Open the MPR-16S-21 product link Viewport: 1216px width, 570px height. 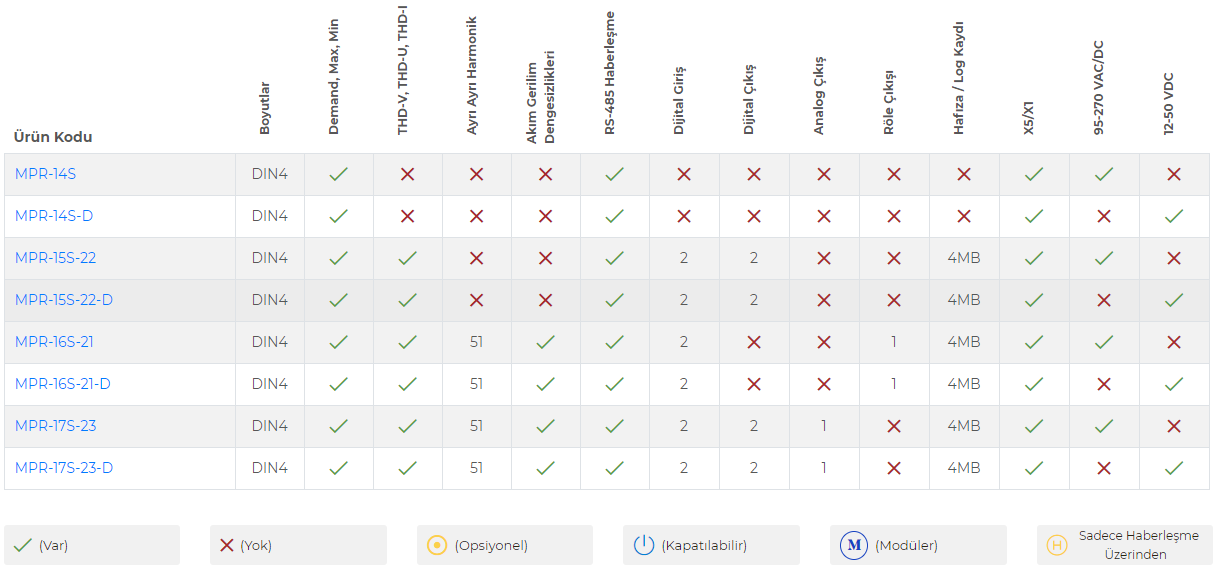[54, 342]
